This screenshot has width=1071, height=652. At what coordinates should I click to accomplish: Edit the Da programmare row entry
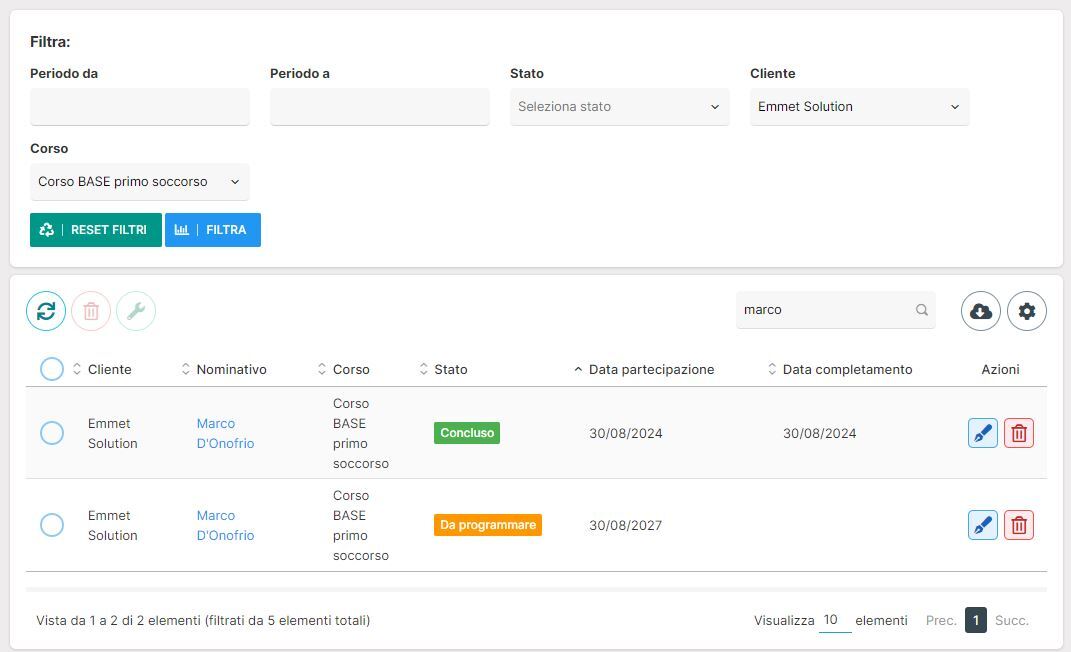point(982,525)
